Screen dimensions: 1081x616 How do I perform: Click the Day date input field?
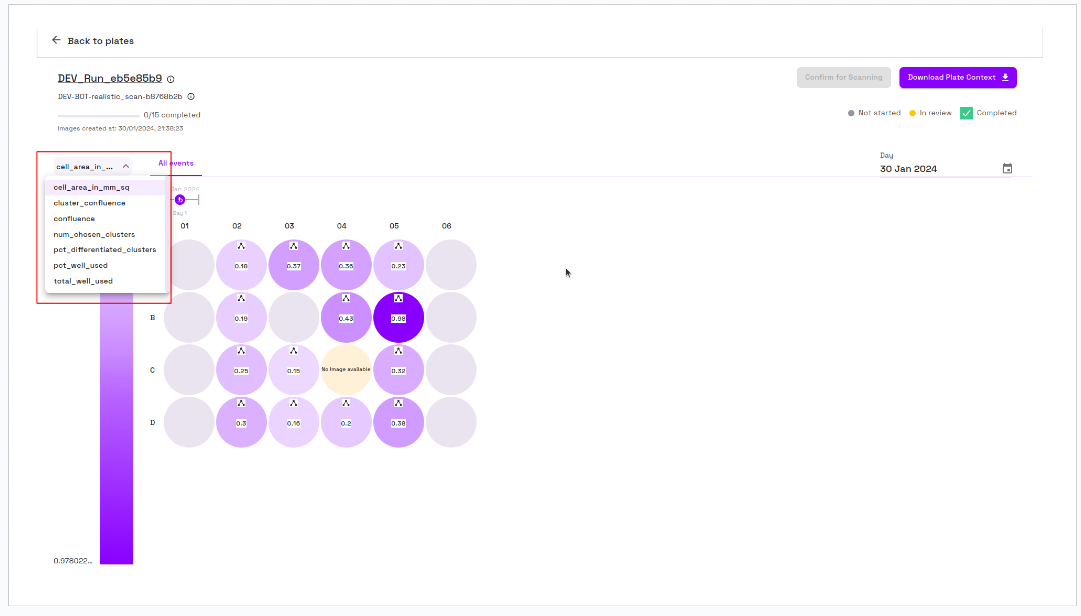tap(937, 169)
